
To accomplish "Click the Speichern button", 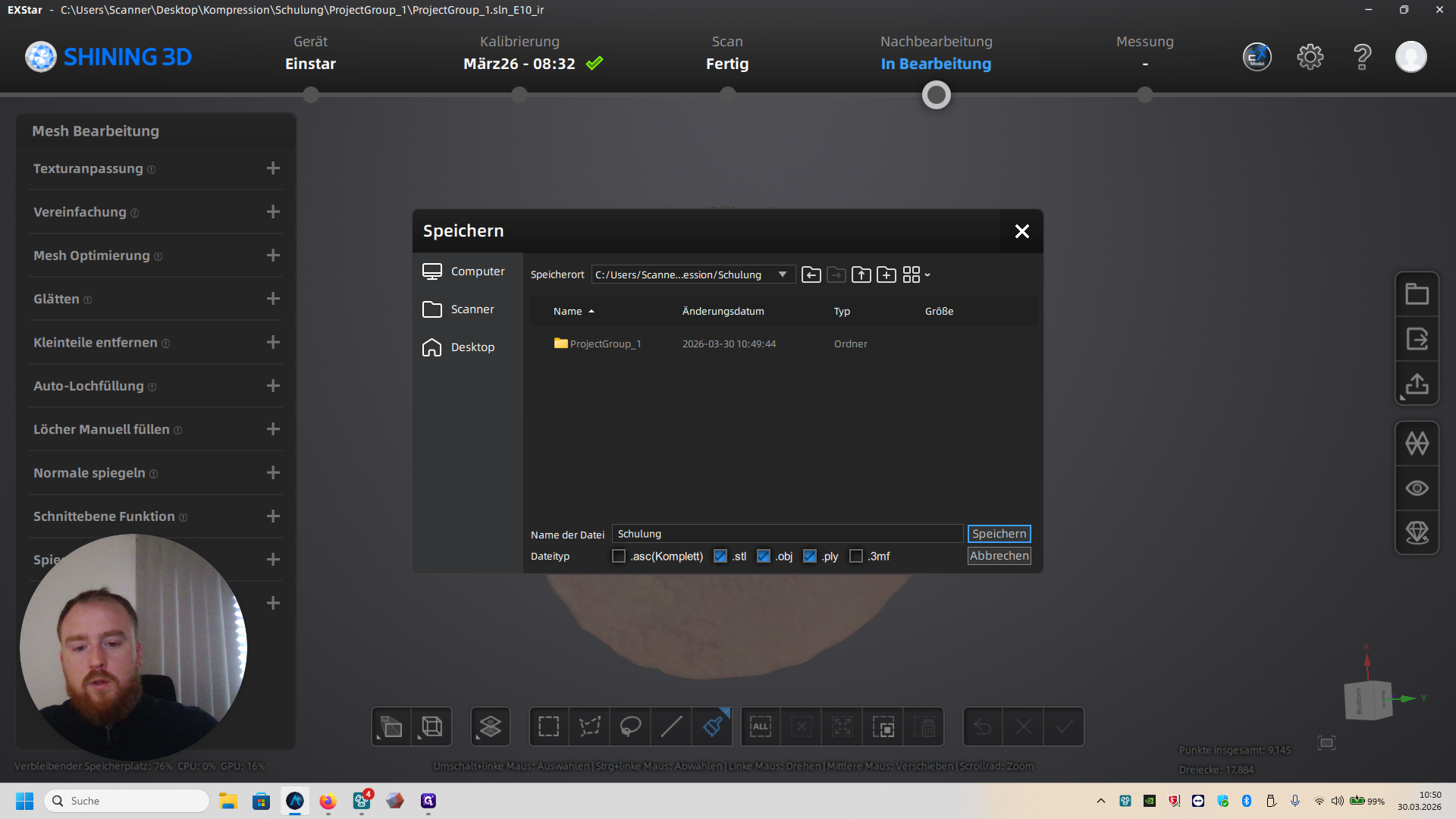I will (x=999, y=534).
